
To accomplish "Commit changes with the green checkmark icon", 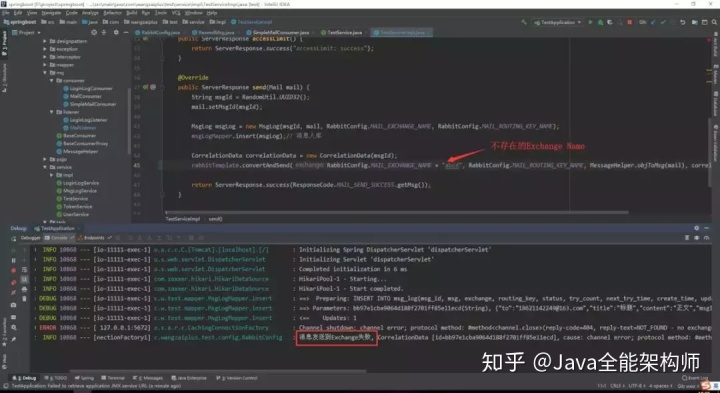I will (x=663, y=22).
